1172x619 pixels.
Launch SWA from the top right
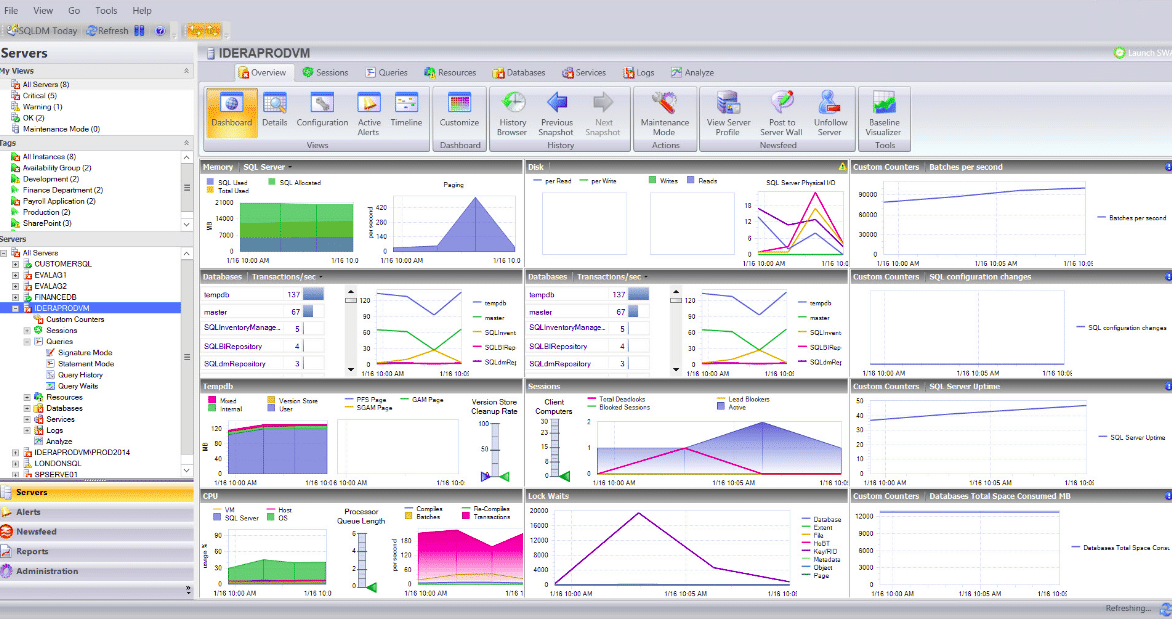coord(1142,53)
